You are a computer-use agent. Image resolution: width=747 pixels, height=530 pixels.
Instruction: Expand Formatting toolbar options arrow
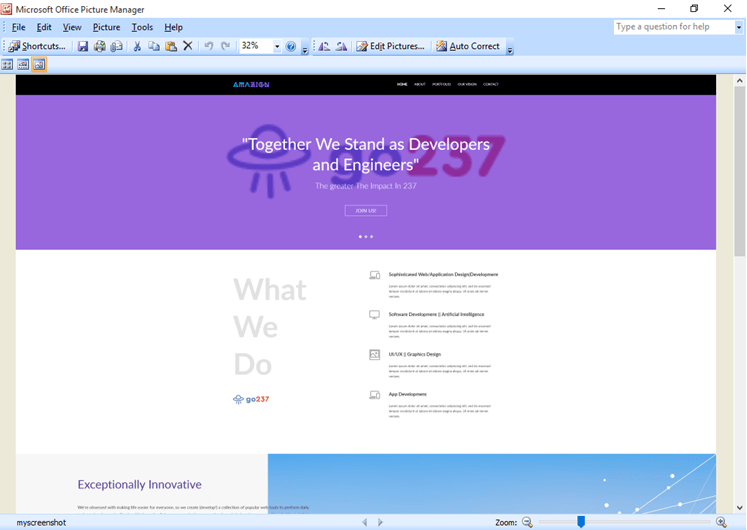510,49
